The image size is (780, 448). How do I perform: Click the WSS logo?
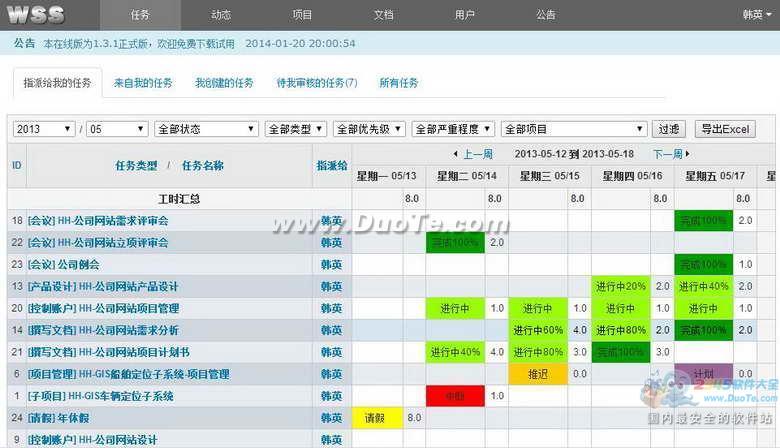[36, 14]
